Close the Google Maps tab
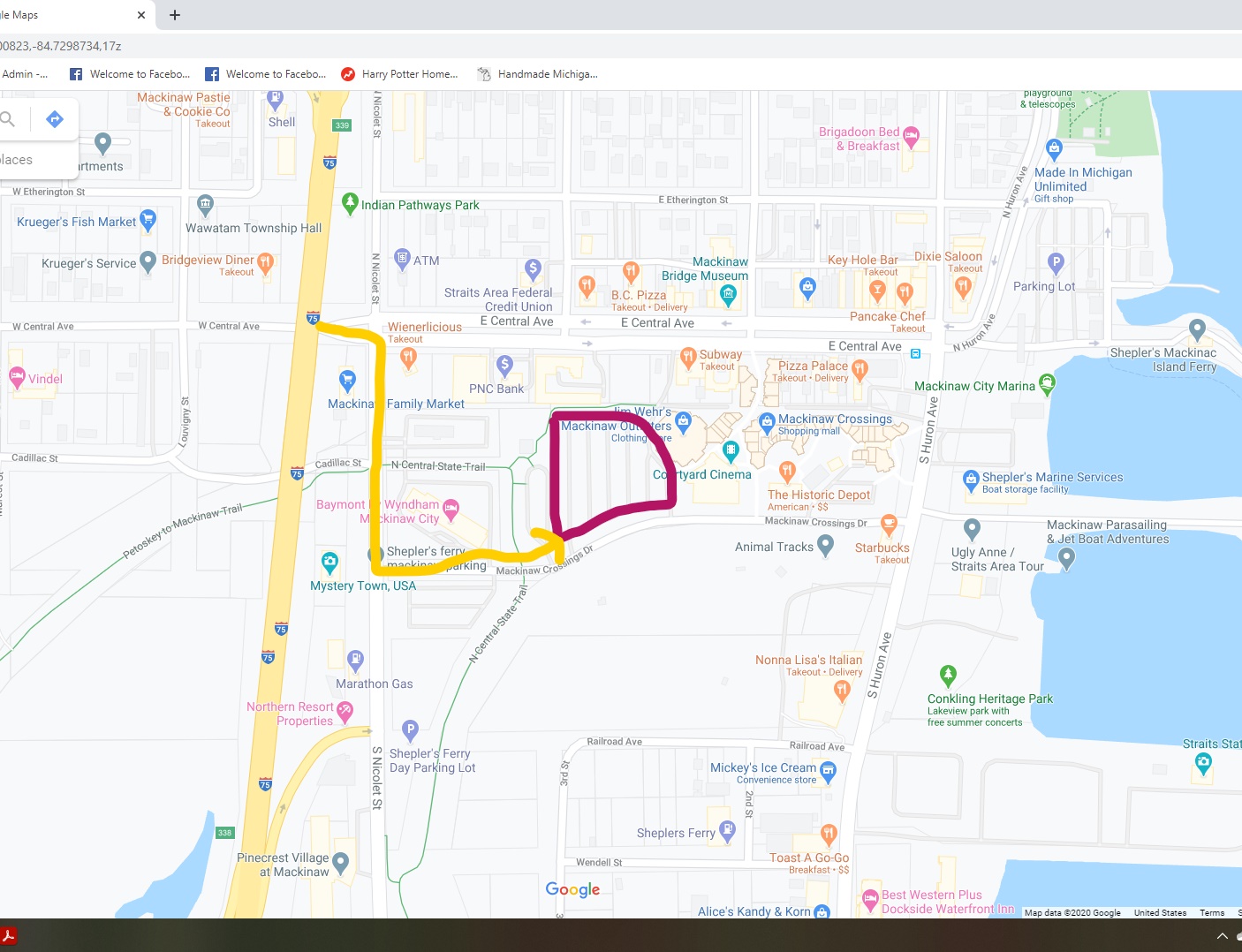This screenshot has width=1242, height=952. pos(141,15)
